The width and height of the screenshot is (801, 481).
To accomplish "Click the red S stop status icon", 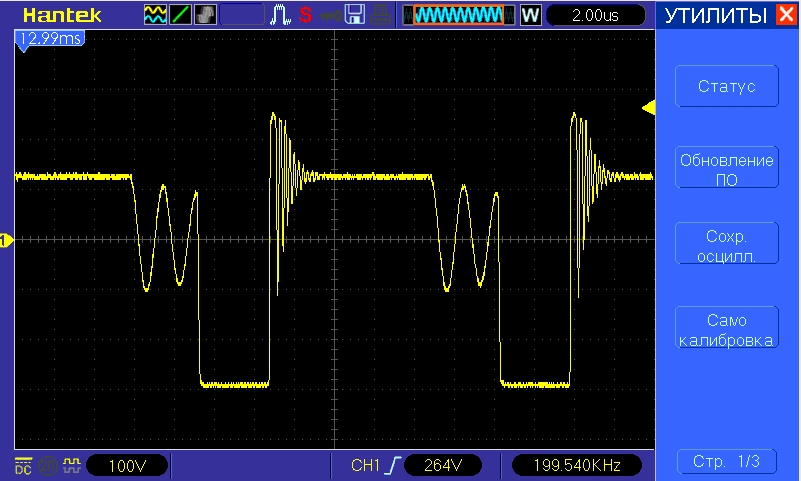I will 305,15.
